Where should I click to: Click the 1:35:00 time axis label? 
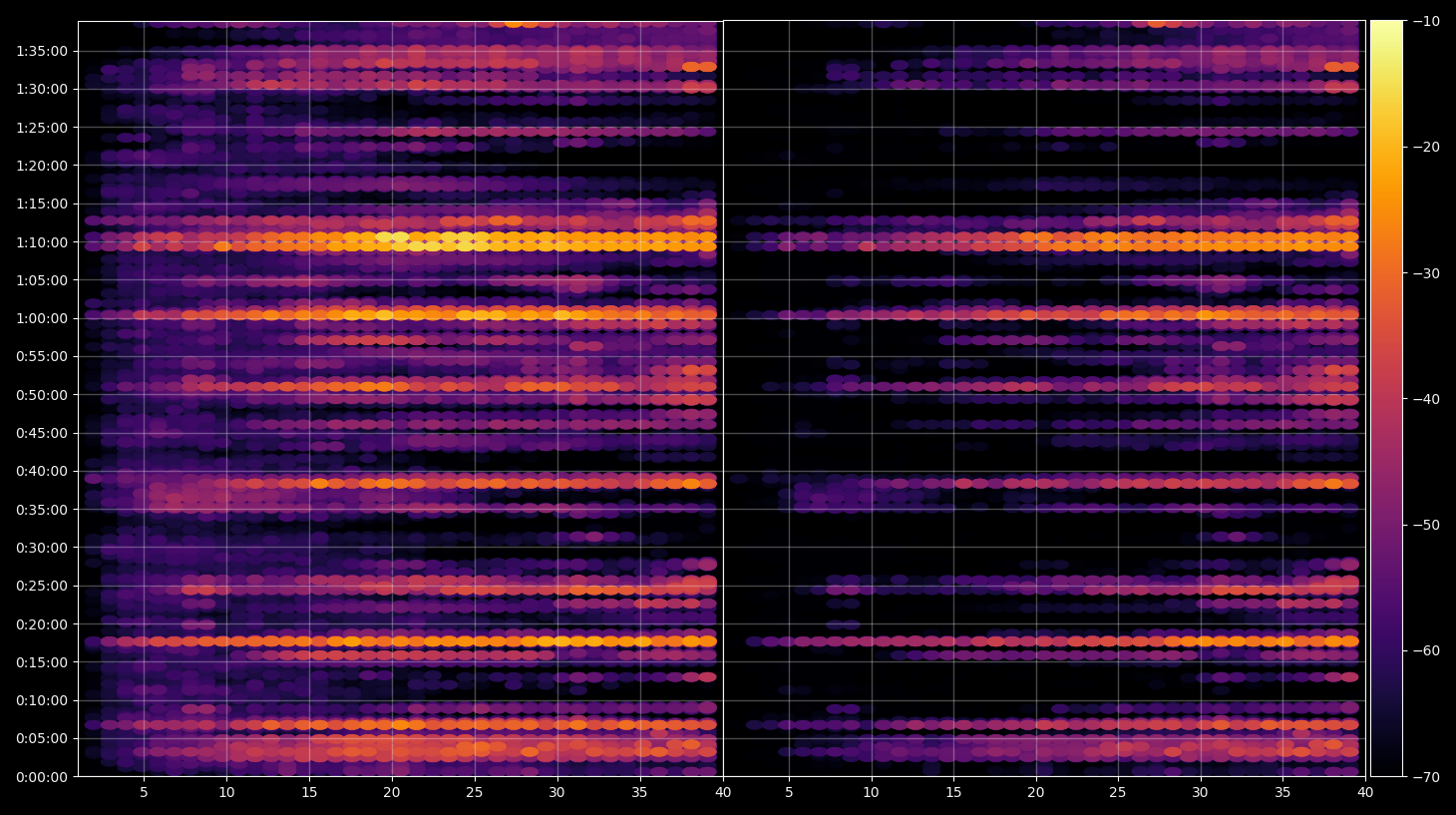coord(42,51)
